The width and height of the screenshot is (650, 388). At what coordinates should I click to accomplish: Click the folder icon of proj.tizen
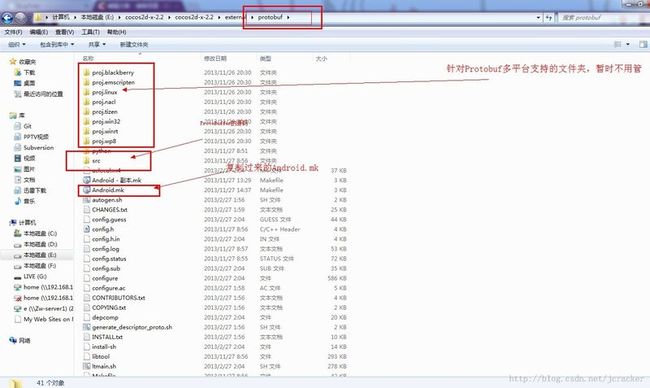coord(86,112)
